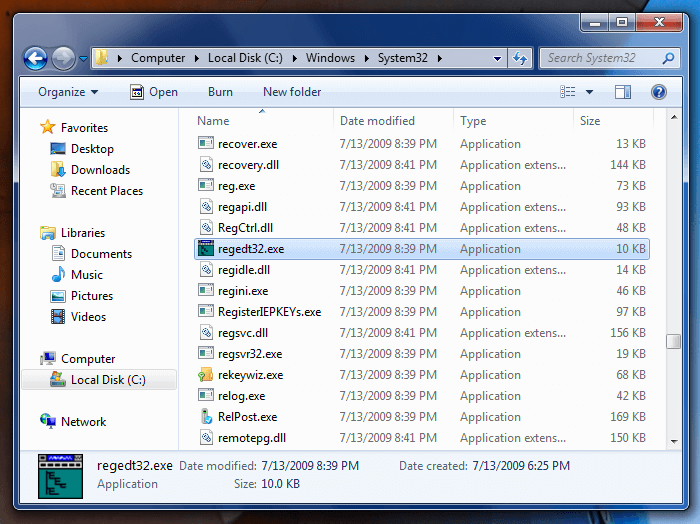This screenshot has width=700, height=524.
Task: Click the remotepg.dll file icon
Action: (x=206, y=437)
